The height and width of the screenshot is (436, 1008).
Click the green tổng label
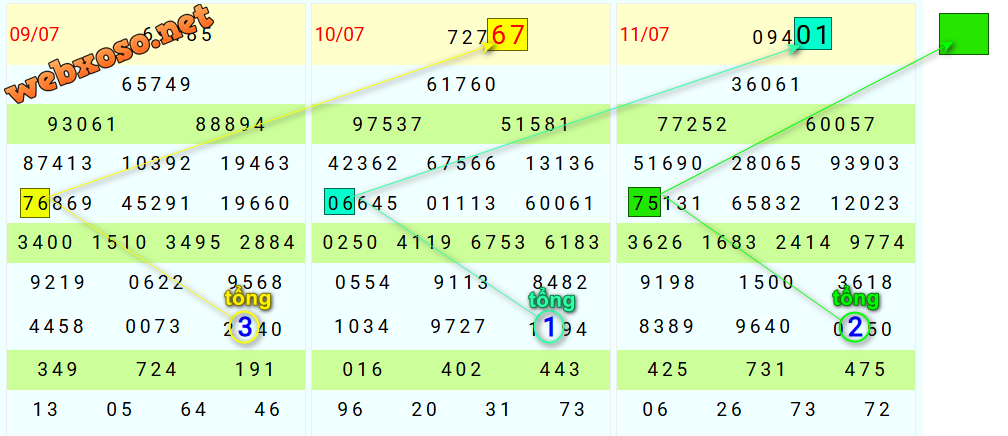pyautogui.click(x=856, y=298)
